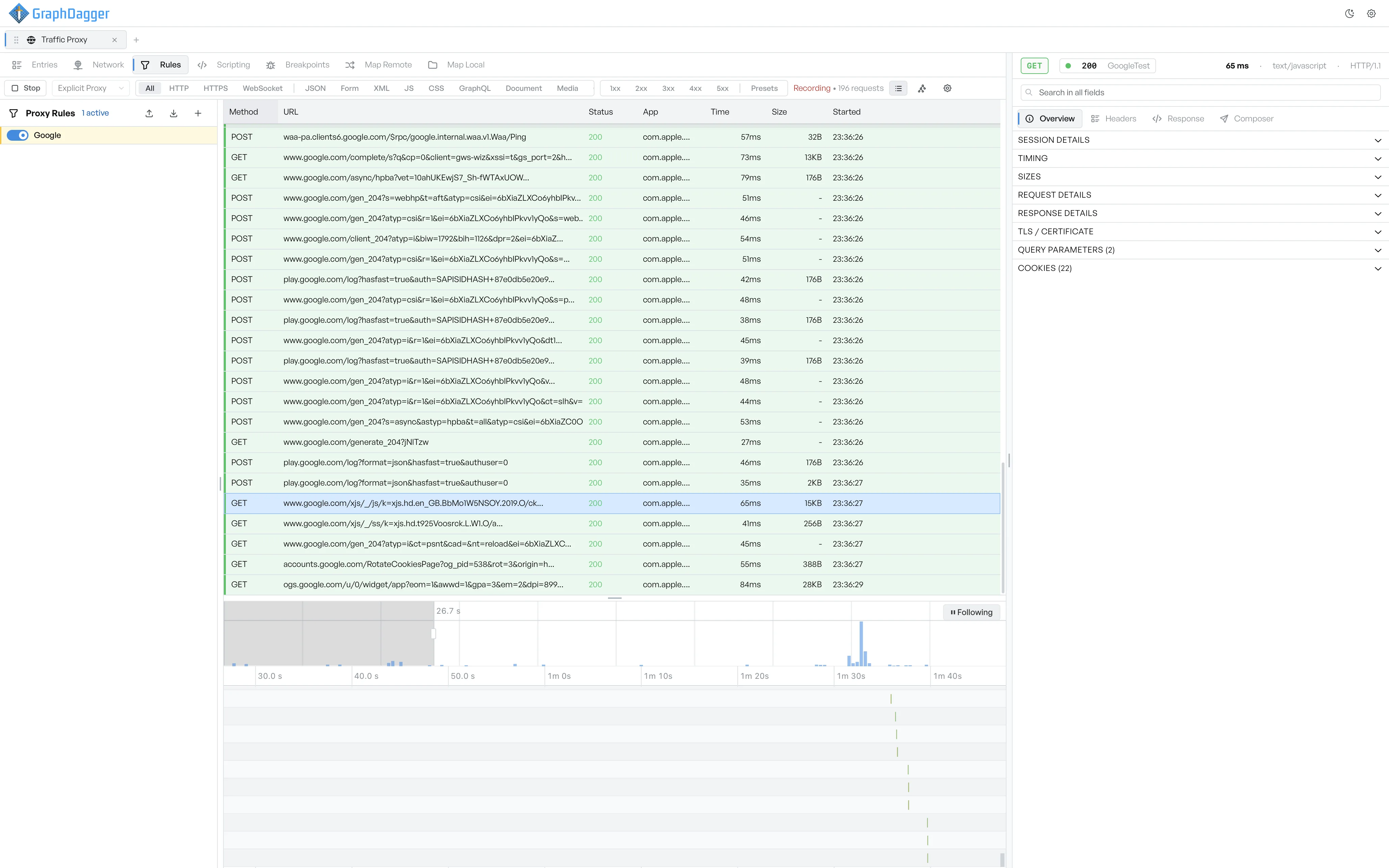1389x868 pixels.
Task: Select the Rules tab
Action: click(161, 65)
